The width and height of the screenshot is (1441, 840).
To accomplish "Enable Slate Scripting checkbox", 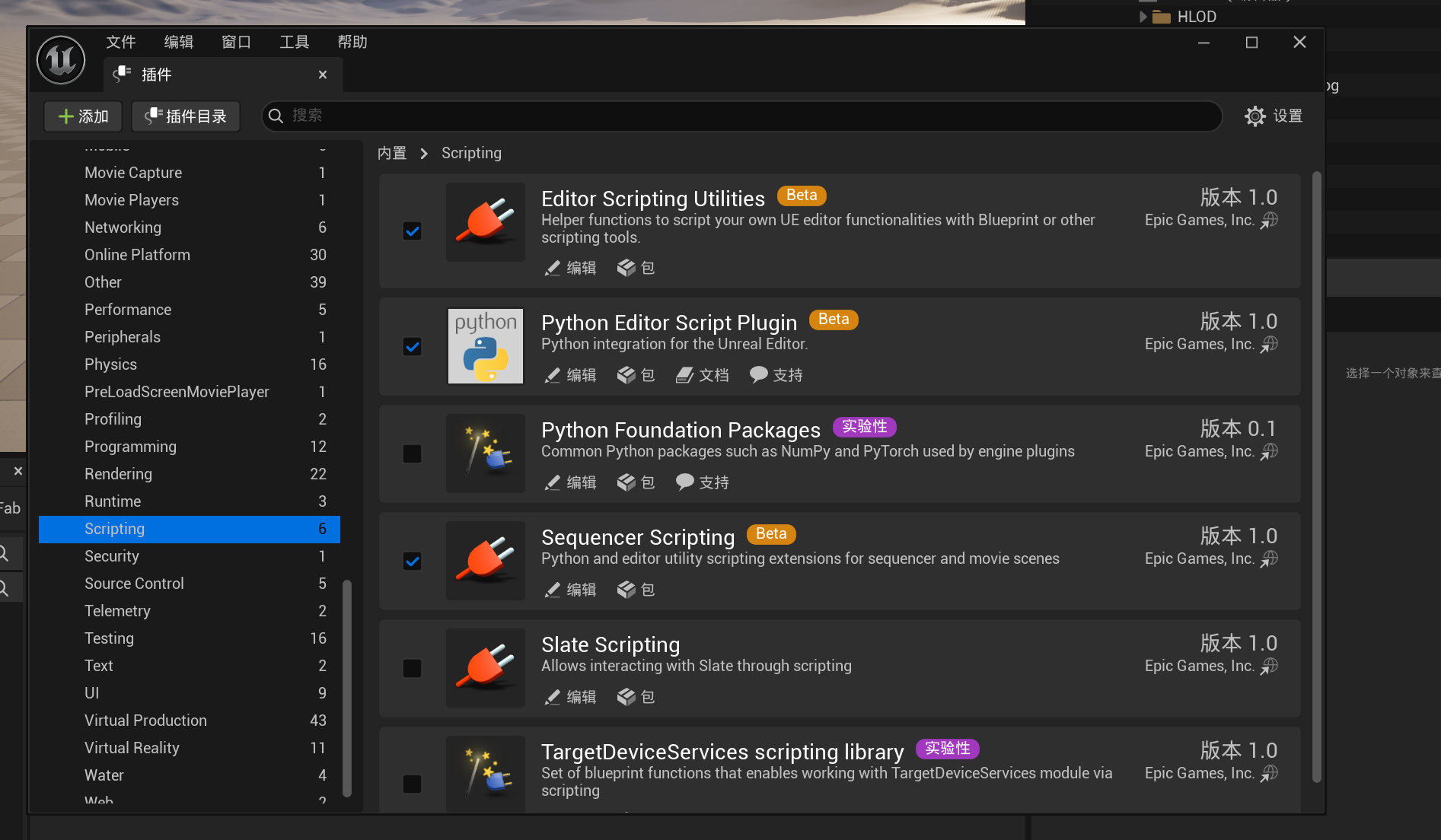I will [412, 668].
